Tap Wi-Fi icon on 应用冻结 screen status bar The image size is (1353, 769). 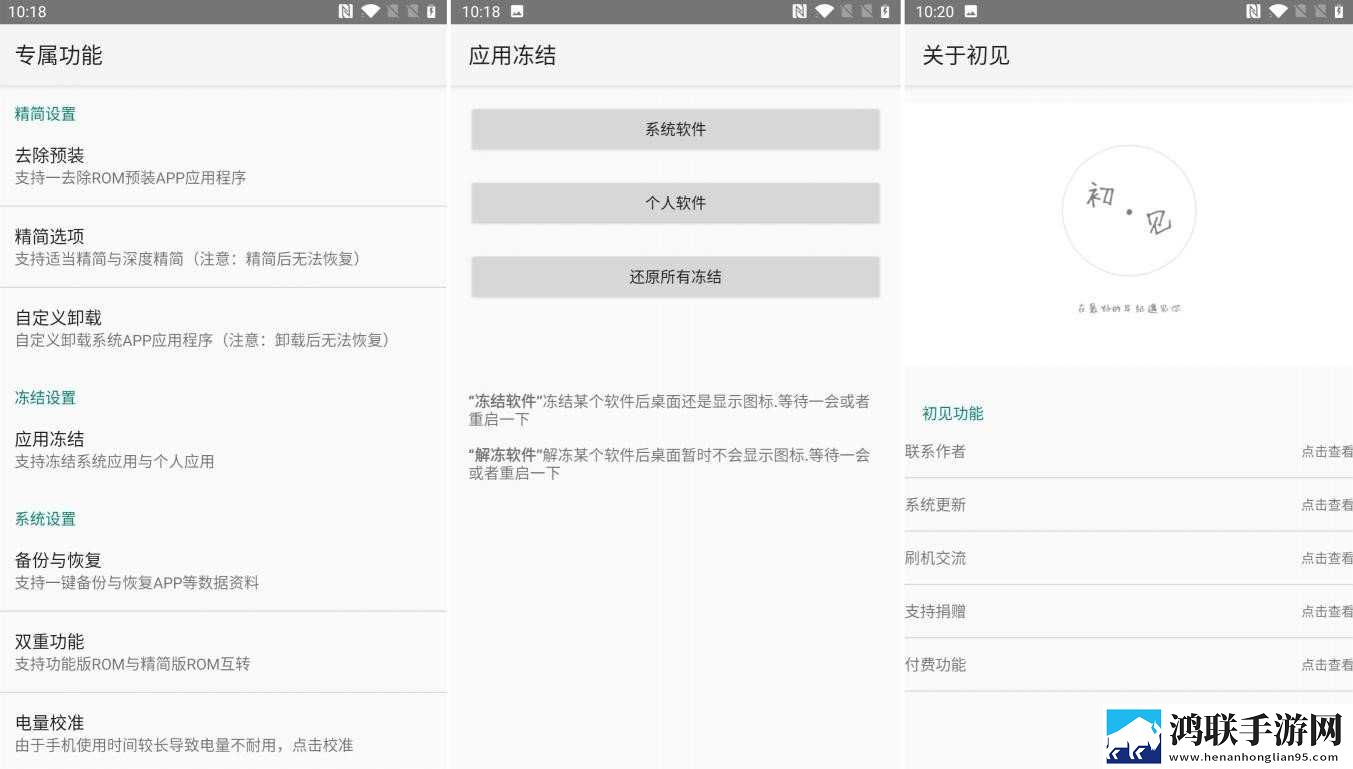click(824, 12)
